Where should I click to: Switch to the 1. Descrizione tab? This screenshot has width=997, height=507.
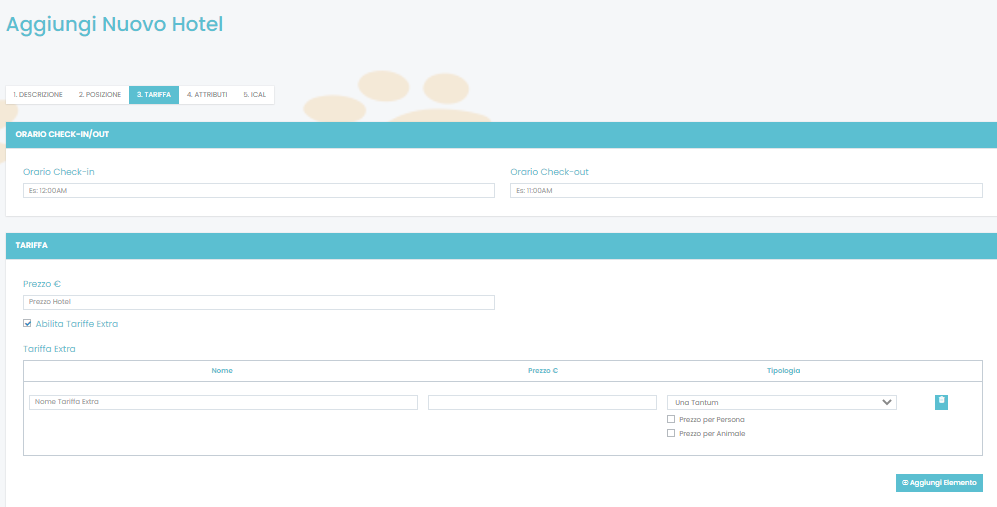(38, 95)
